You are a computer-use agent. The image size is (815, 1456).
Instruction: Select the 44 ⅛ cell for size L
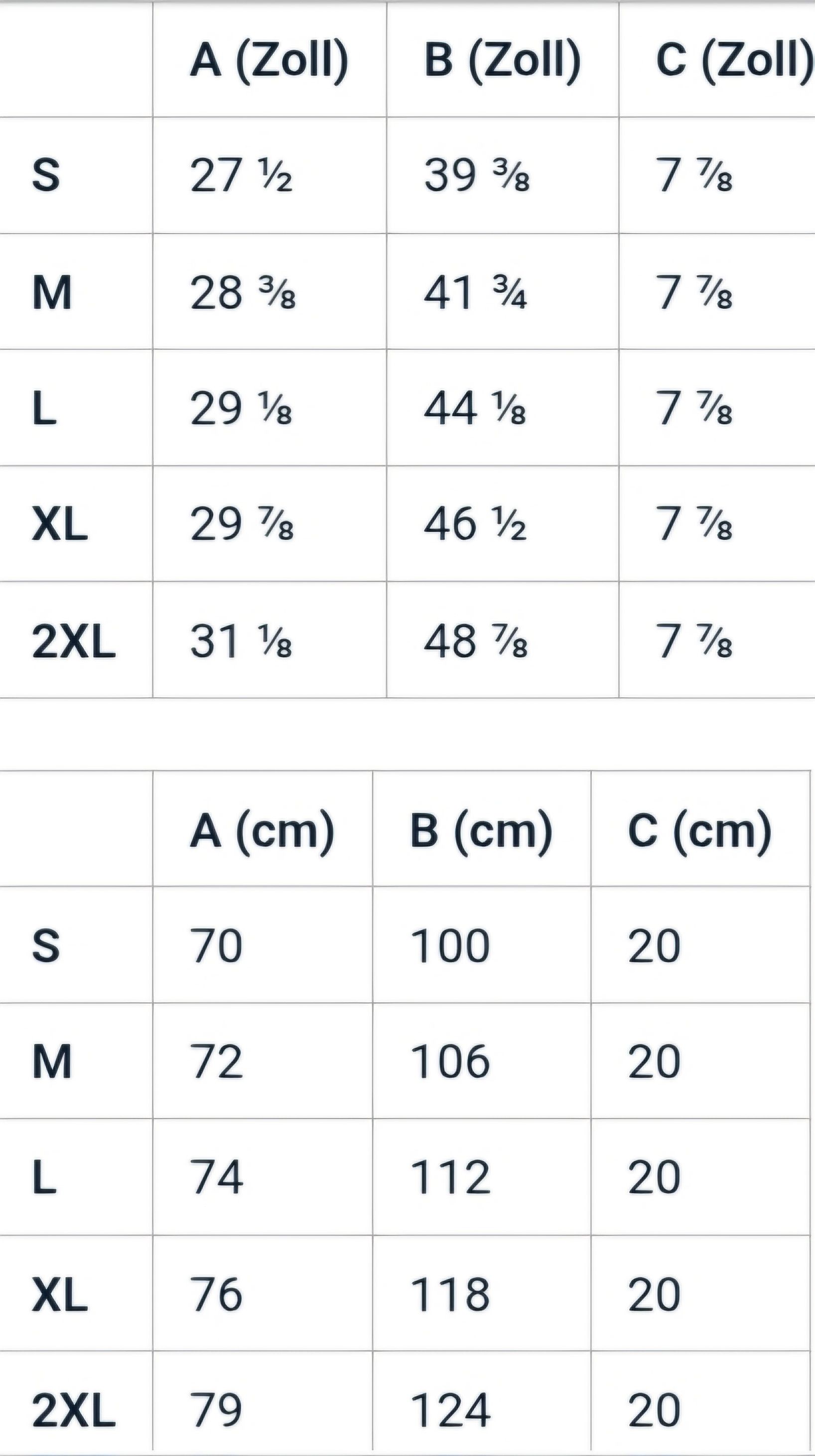point(475,408)
